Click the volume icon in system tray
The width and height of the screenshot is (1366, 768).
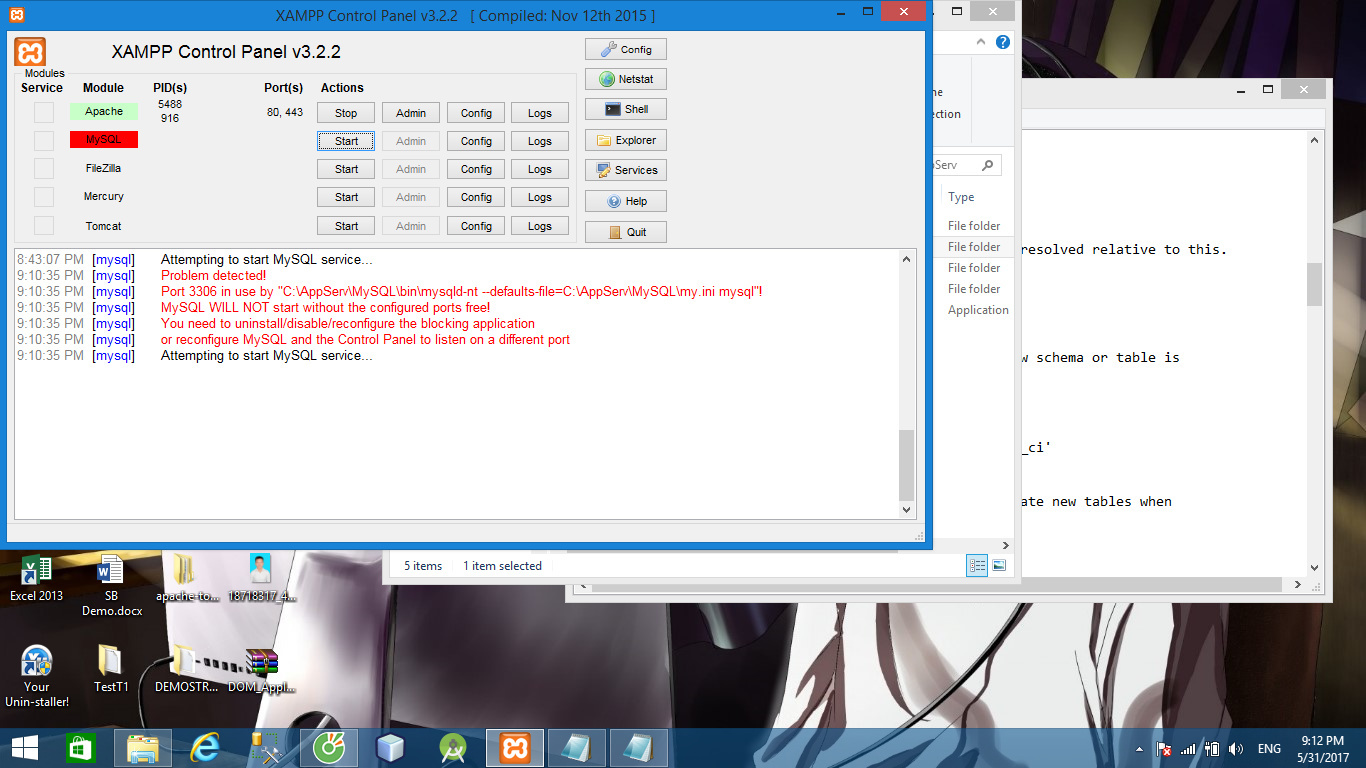click(1236, 749)
